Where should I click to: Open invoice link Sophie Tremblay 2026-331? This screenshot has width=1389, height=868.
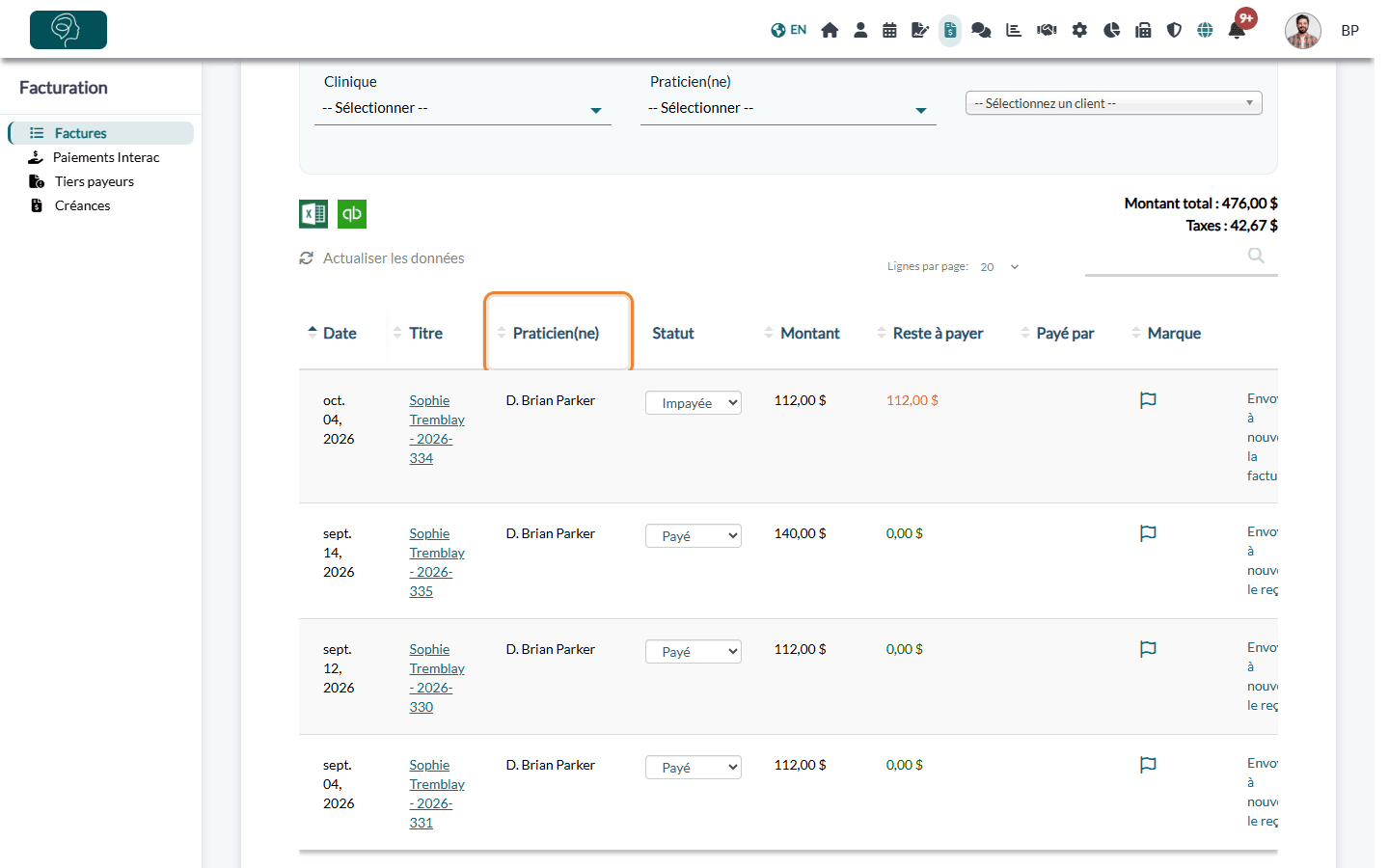(437, 794)
